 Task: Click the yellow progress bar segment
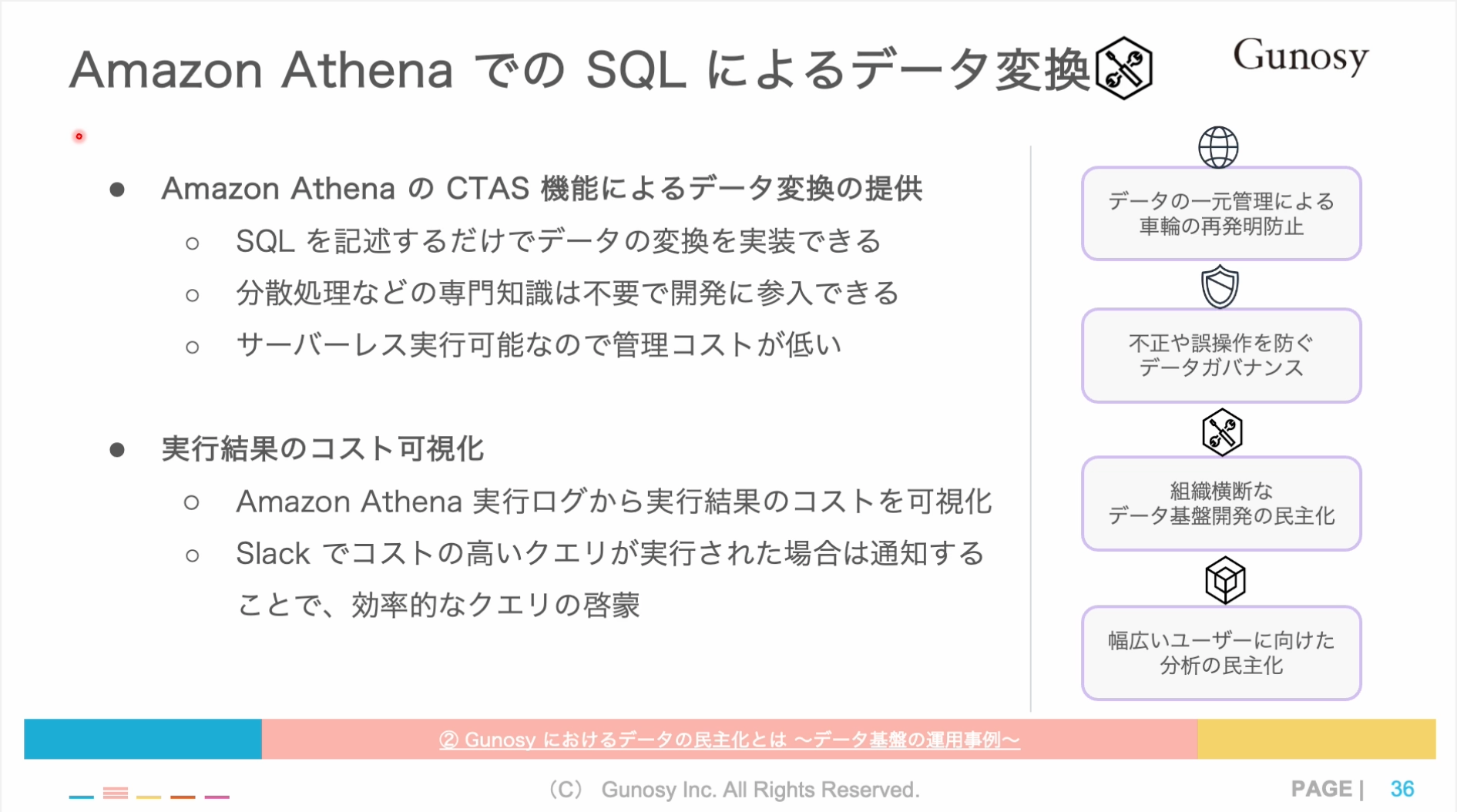coord(1316,739)
